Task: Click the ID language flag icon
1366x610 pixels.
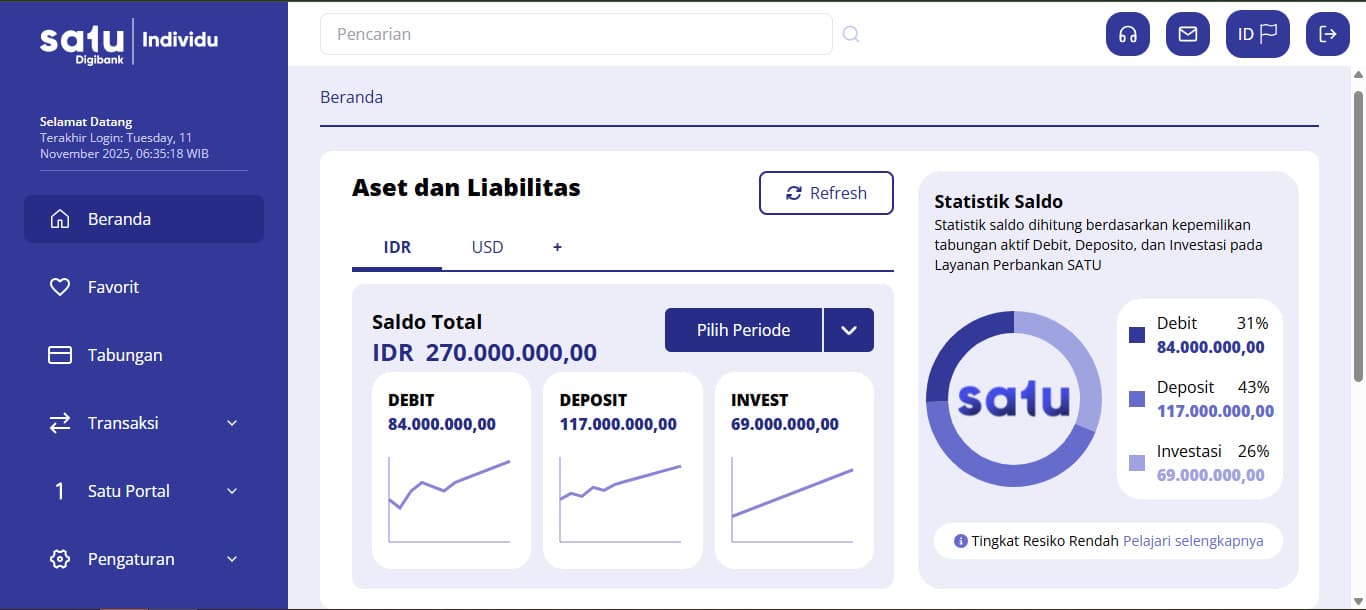Action: [x=1257, y=33]
